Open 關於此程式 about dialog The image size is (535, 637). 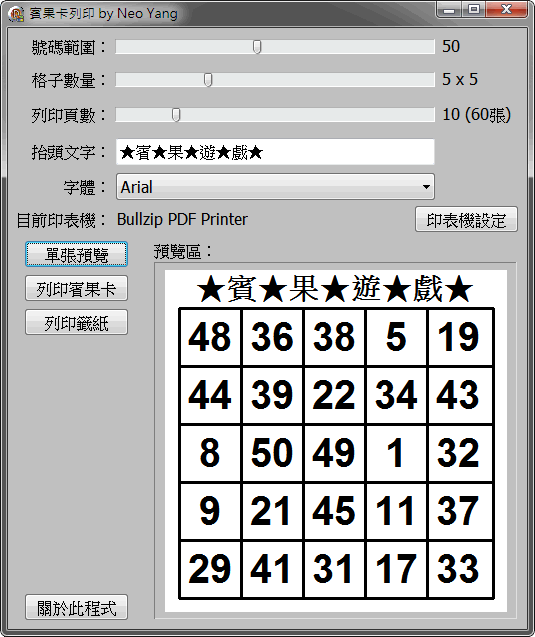pyautogui.click(x=76, y=607)
